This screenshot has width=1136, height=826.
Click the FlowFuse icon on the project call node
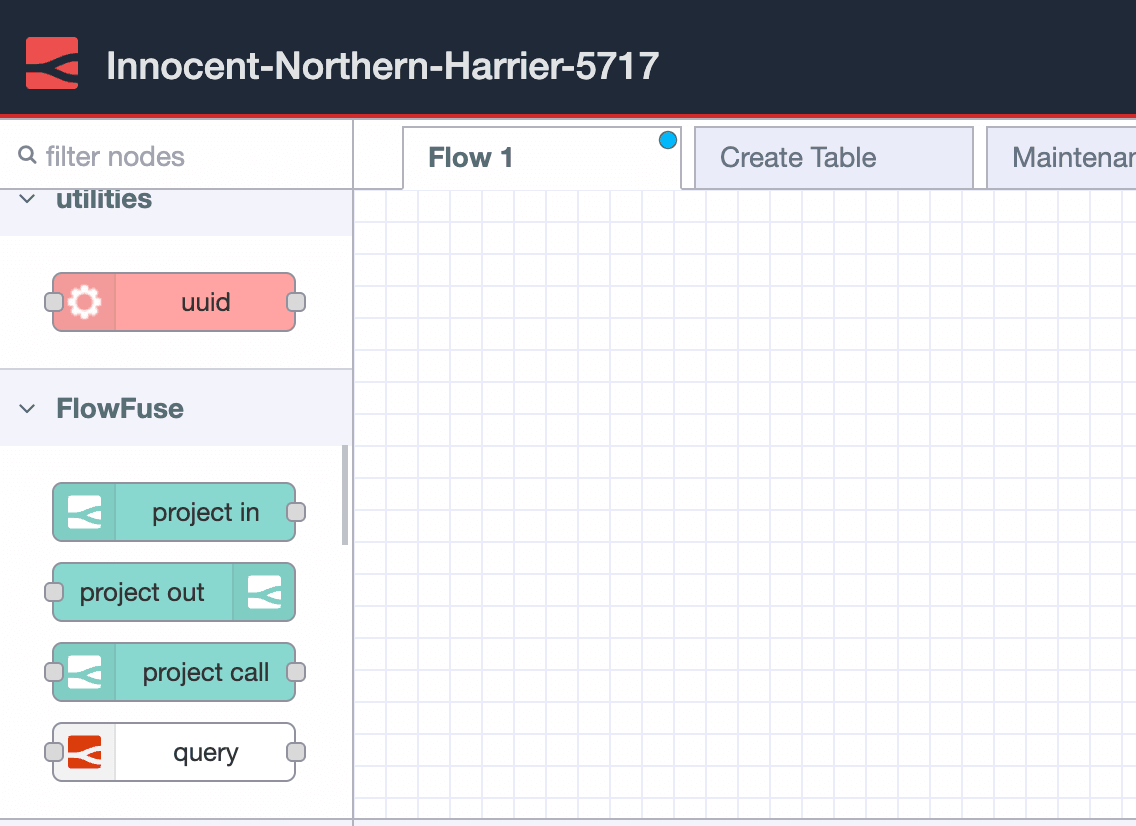[84, 672]
